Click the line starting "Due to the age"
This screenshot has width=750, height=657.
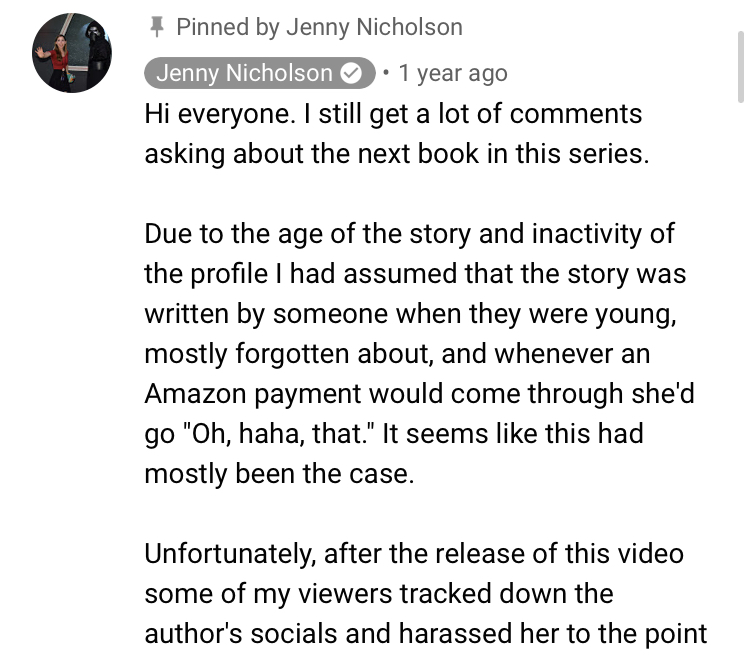coord(409,235)
